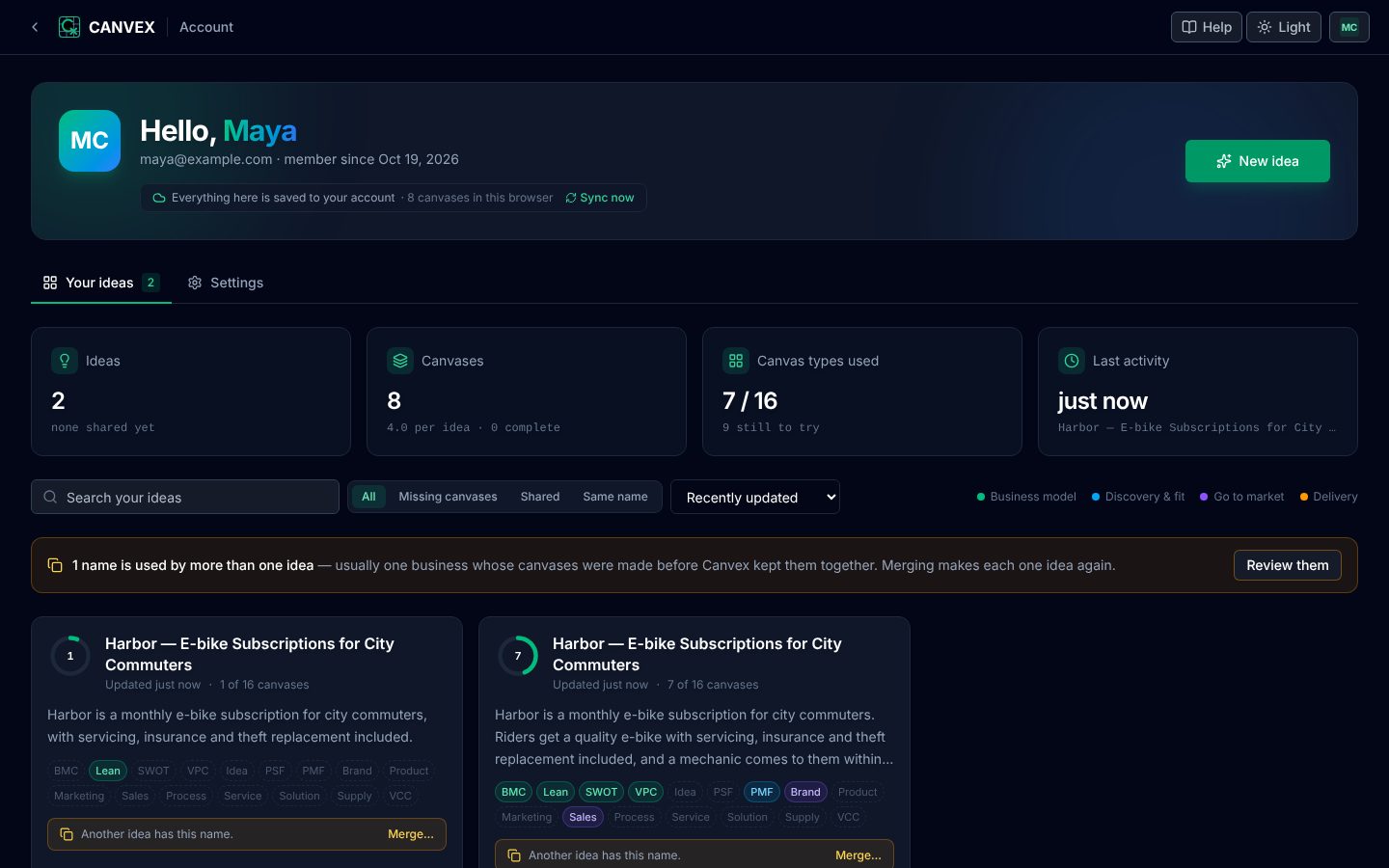The image size is (1389, 868).
Task: Click the Go to market legend entry
Action: pos(1241,497)
